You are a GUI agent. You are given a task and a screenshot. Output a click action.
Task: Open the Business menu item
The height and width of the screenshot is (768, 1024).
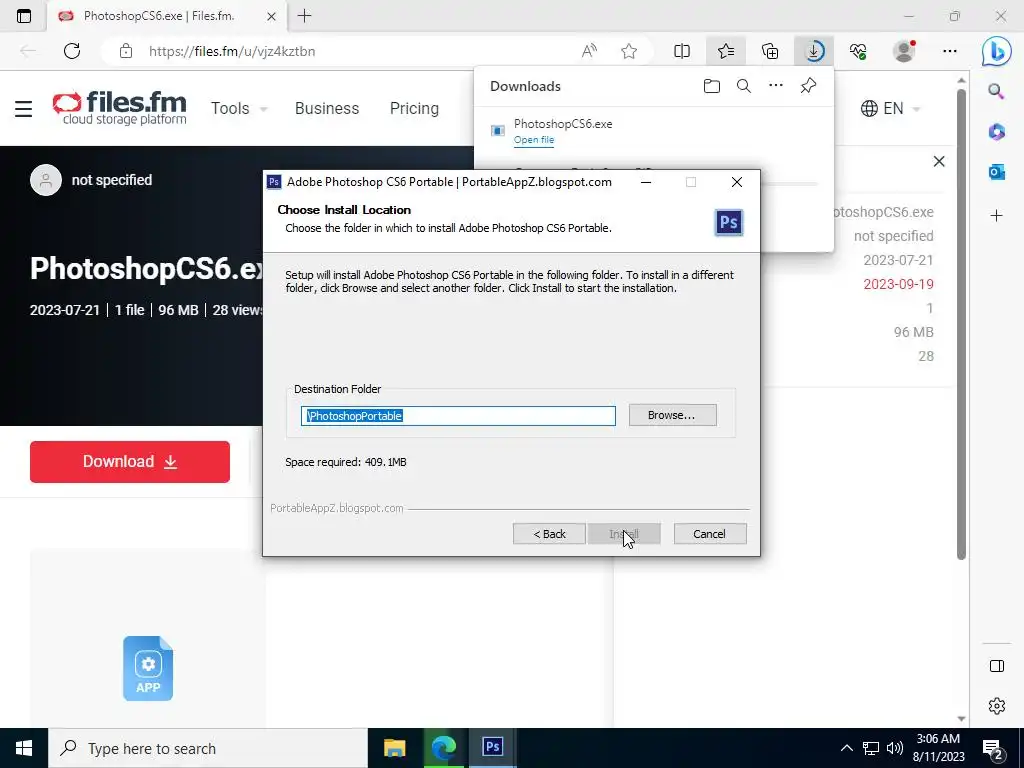coord(327,108)
